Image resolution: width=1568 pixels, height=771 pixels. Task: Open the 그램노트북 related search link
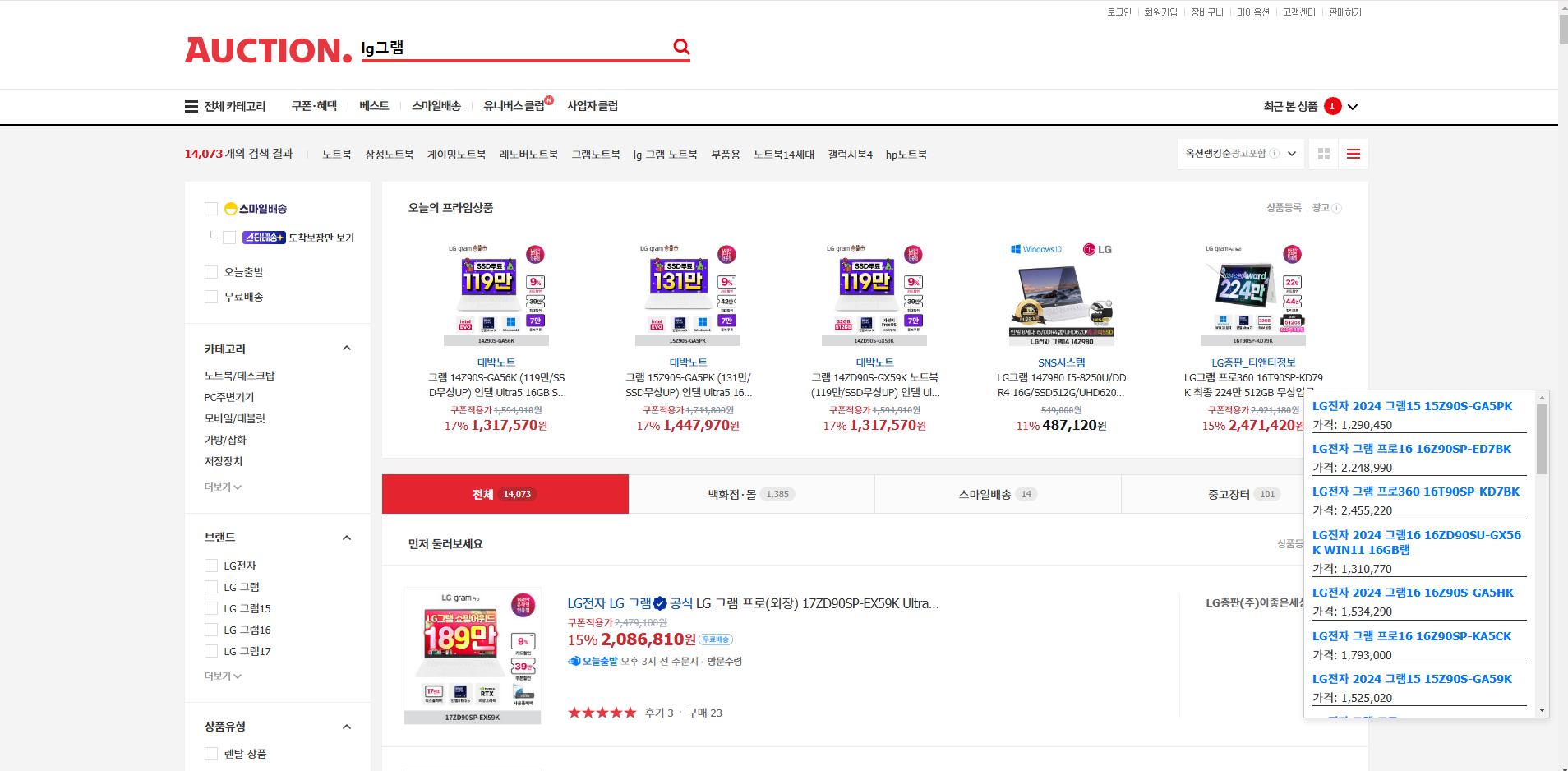[x=596, y=155]
